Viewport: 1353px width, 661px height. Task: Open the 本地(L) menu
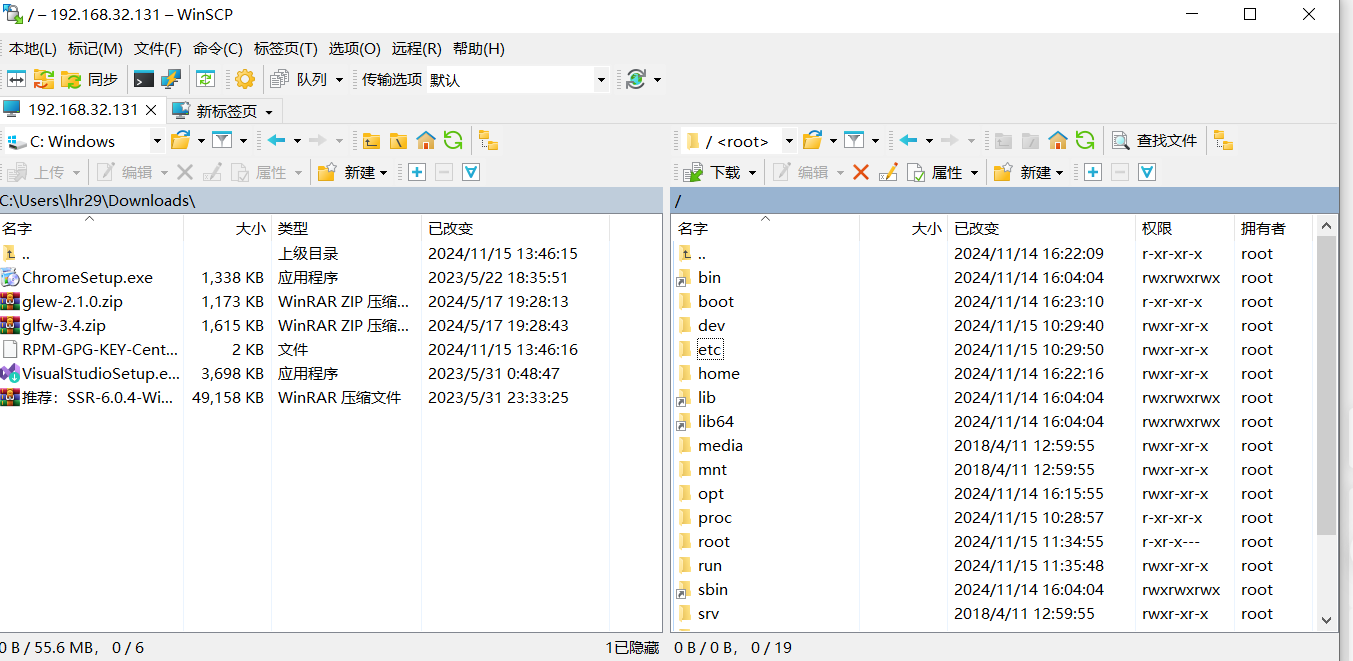click(x=33, y=48)
